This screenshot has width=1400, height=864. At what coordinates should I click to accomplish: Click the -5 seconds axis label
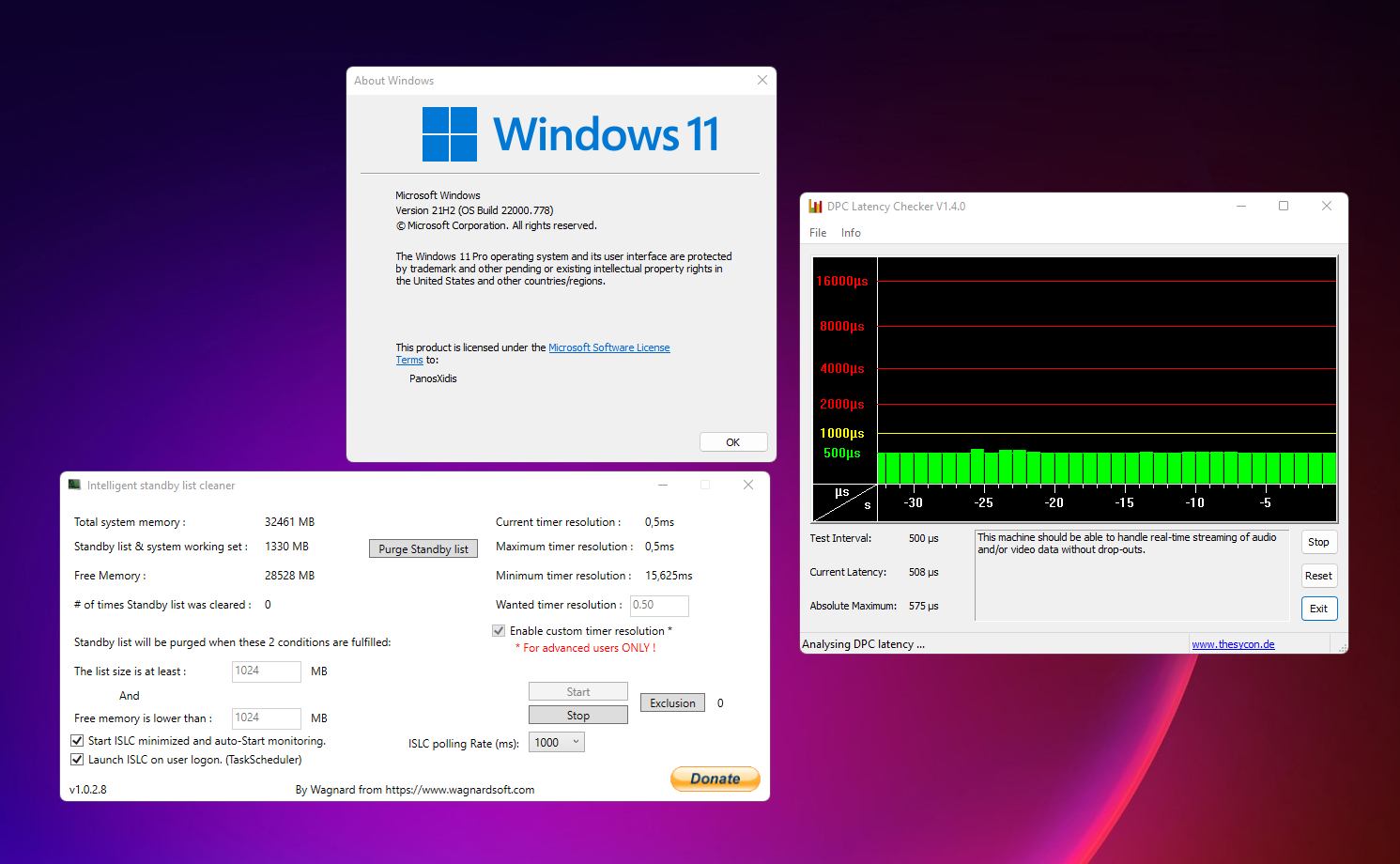1265,502
